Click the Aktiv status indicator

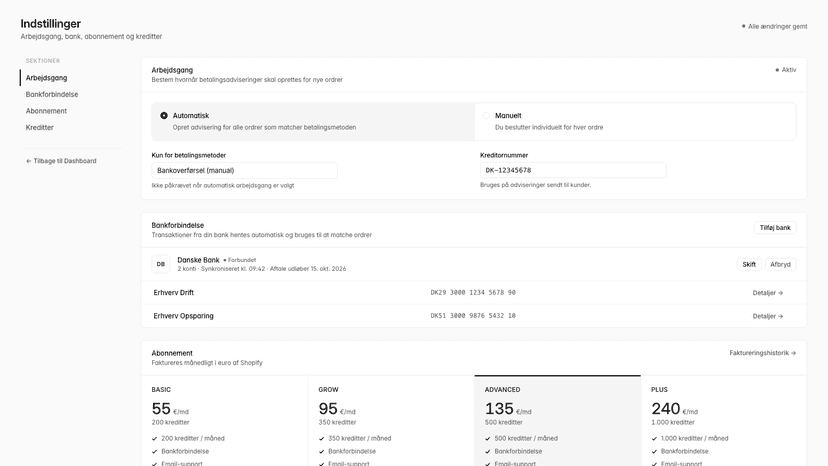point(786,70)
